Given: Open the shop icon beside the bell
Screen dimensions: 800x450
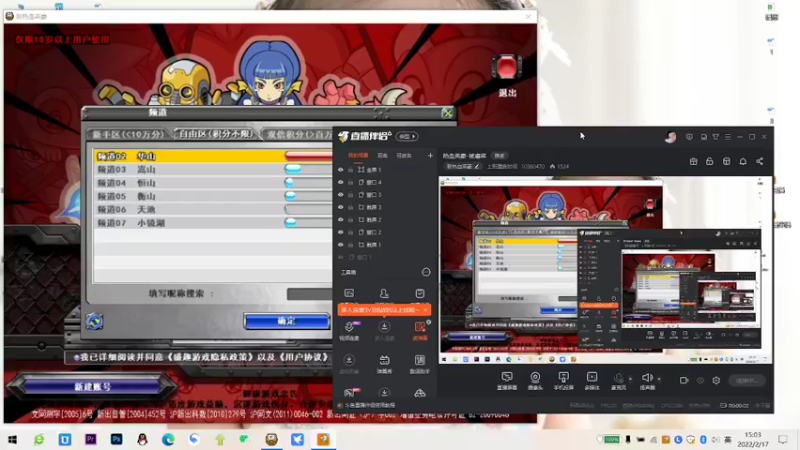Looking at the screenshot, I should [x=727, y=161].
